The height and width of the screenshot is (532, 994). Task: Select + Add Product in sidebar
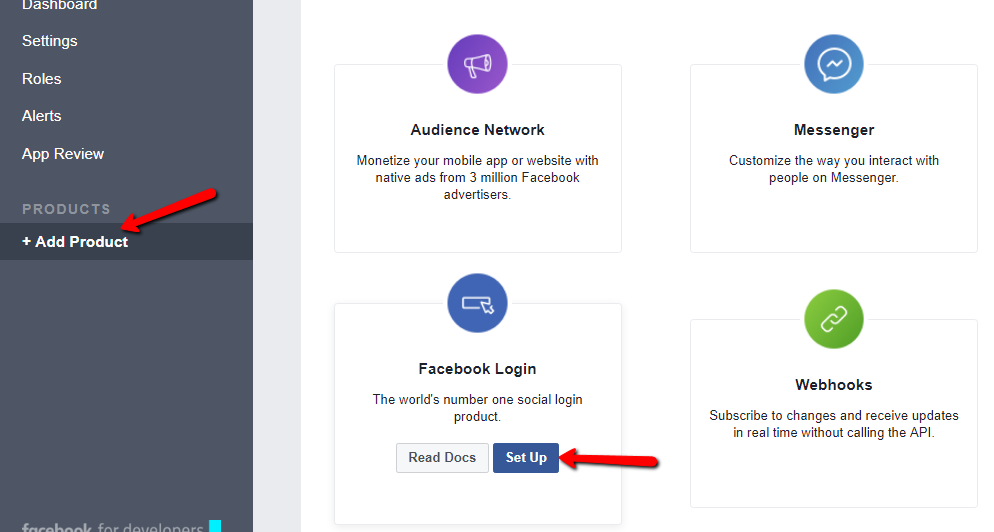coord(126,242)
